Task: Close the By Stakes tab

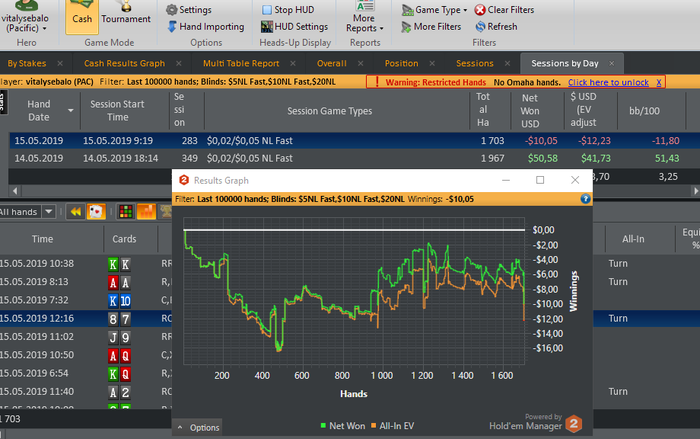Action: [x=60, y=63]
